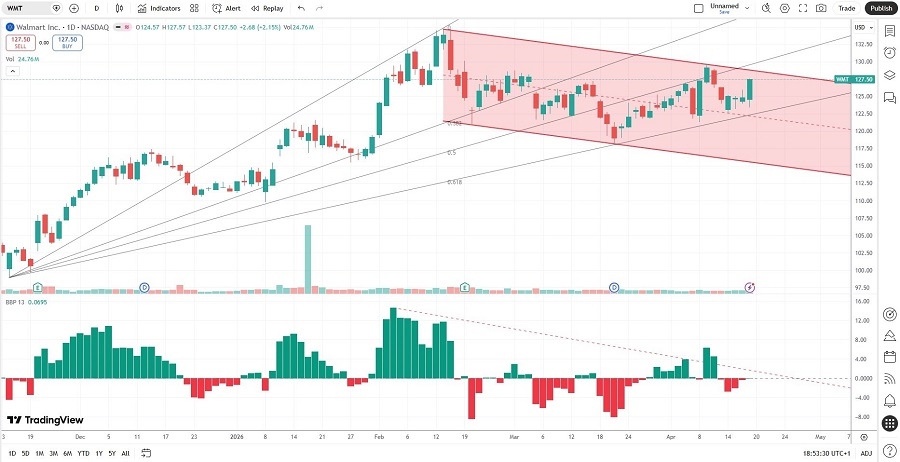Open the alerts clock panel in sidebar
The image size is (900, 462).
(890, 53)
